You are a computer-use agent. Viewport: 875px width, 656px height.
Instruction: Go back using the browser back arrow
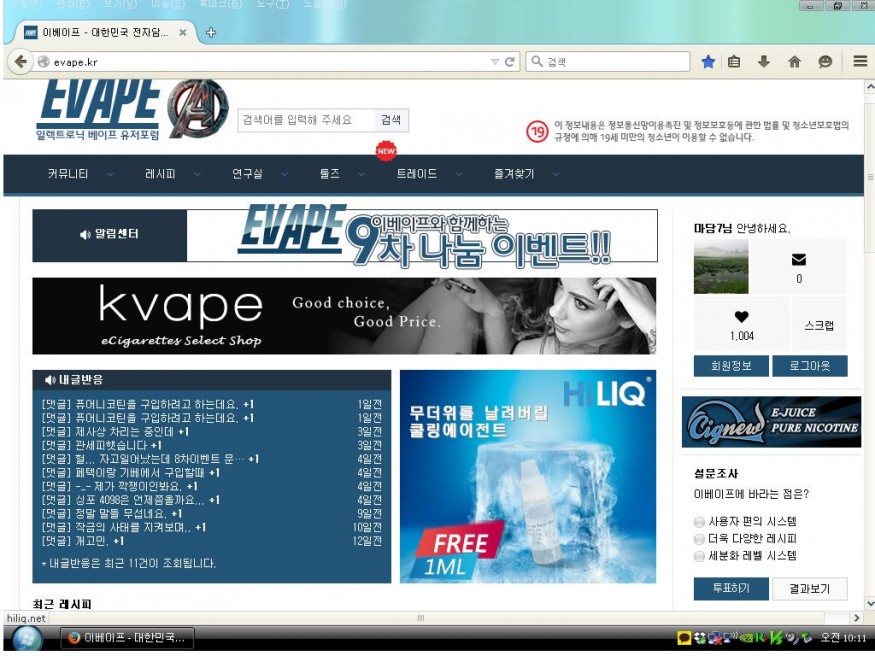coord(21,61)
